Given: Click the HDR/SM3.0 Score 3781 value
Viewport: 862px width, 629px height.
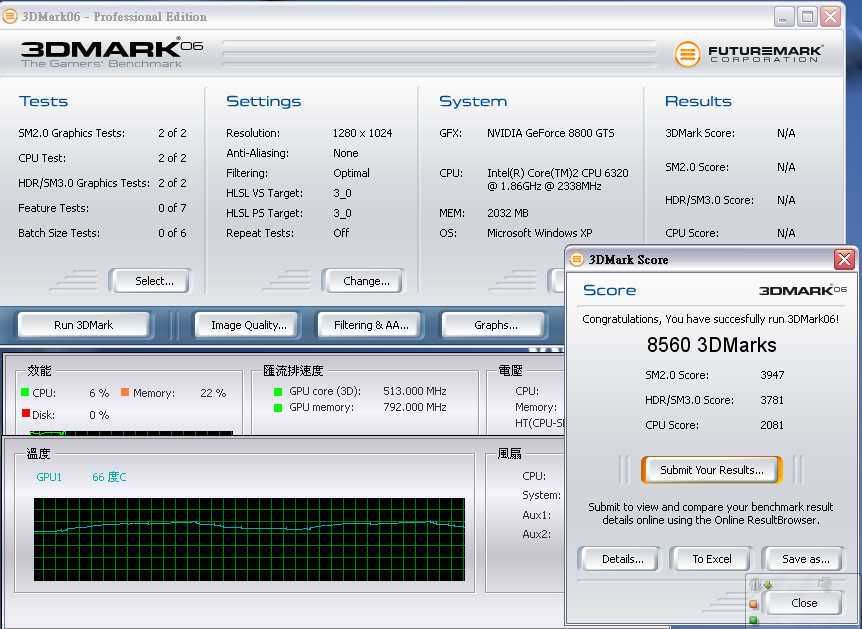Looking at the screenshot, I should 772,400.
